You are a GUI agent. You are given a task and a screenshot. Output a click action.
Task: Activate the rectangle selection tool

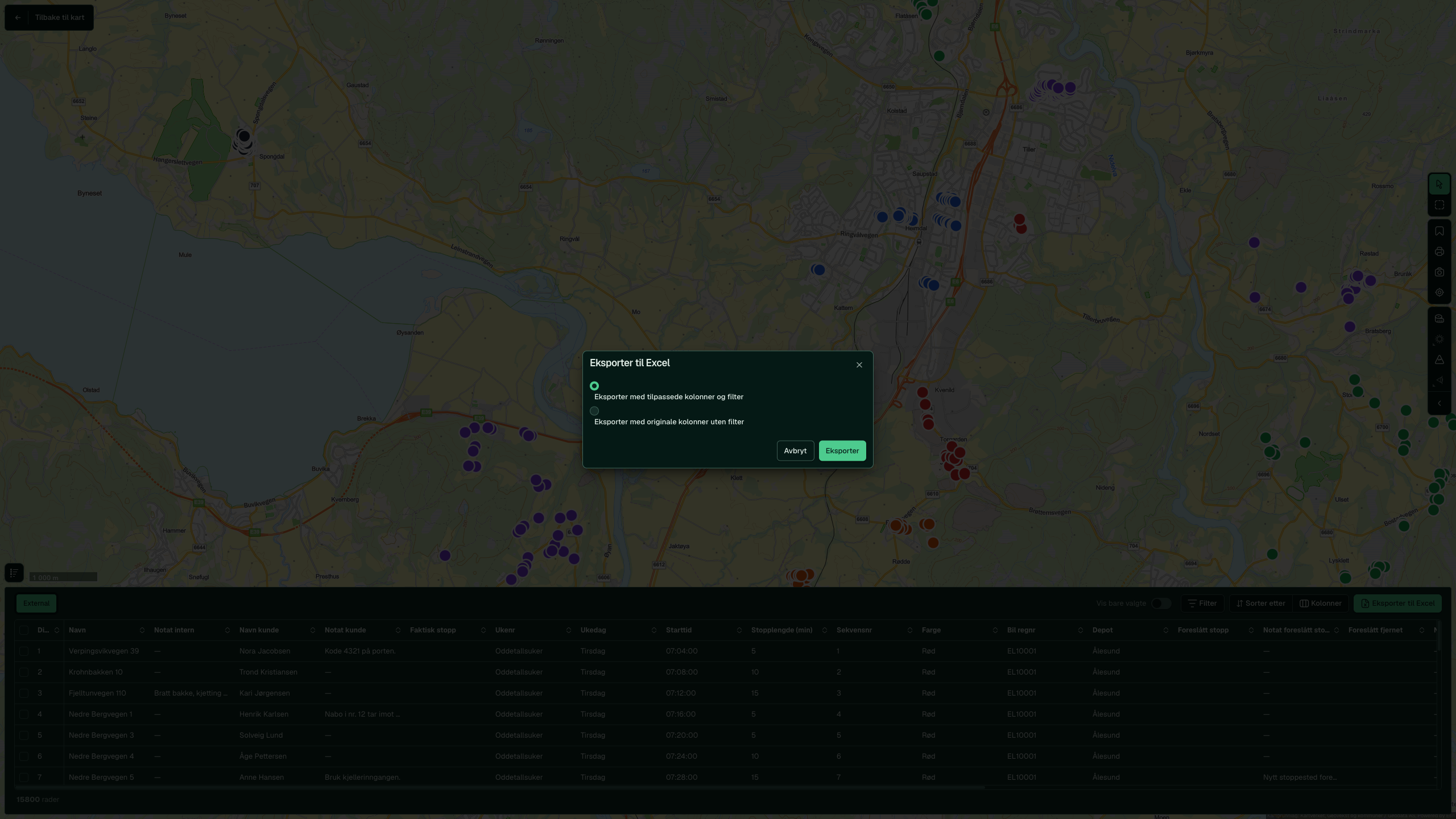click(1439, 205)
